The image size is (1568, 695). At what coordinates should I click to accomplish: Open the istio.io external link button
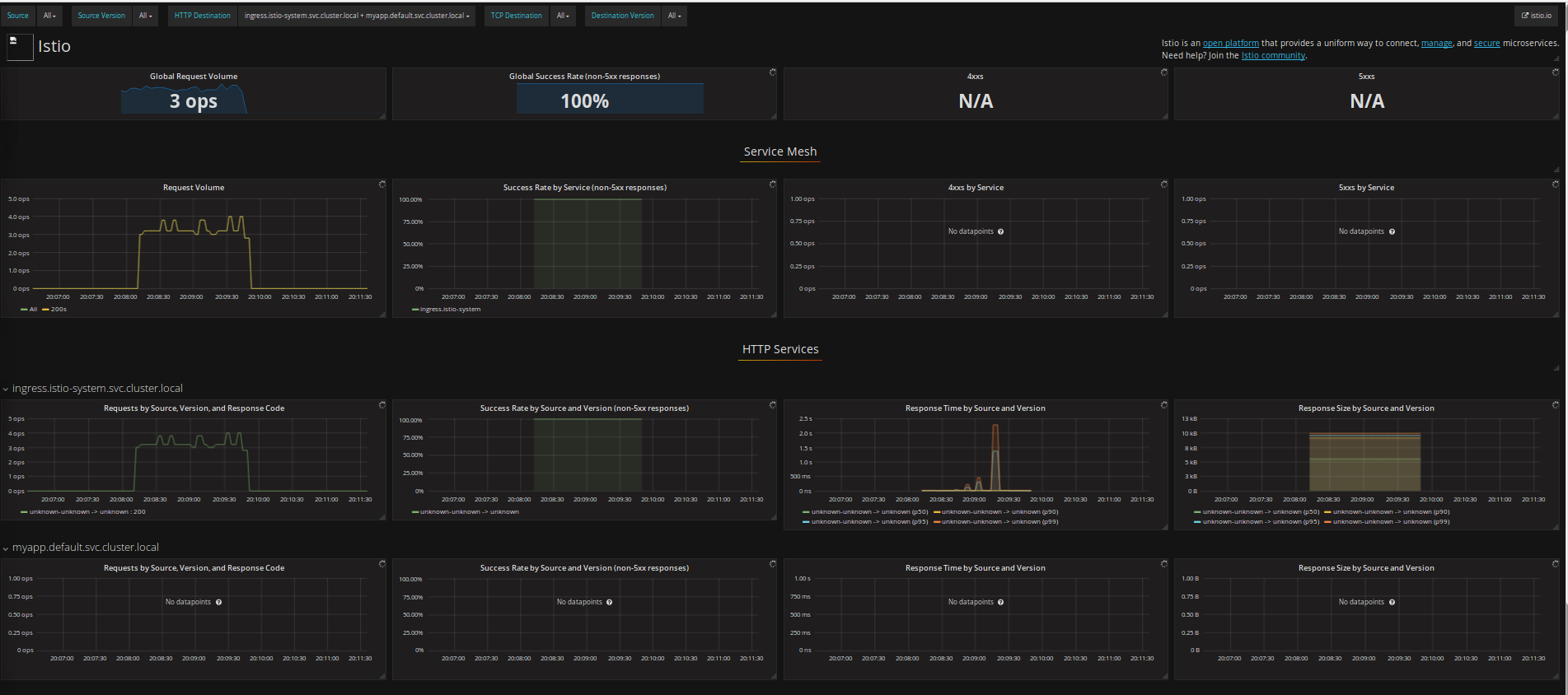[1537, 16]
